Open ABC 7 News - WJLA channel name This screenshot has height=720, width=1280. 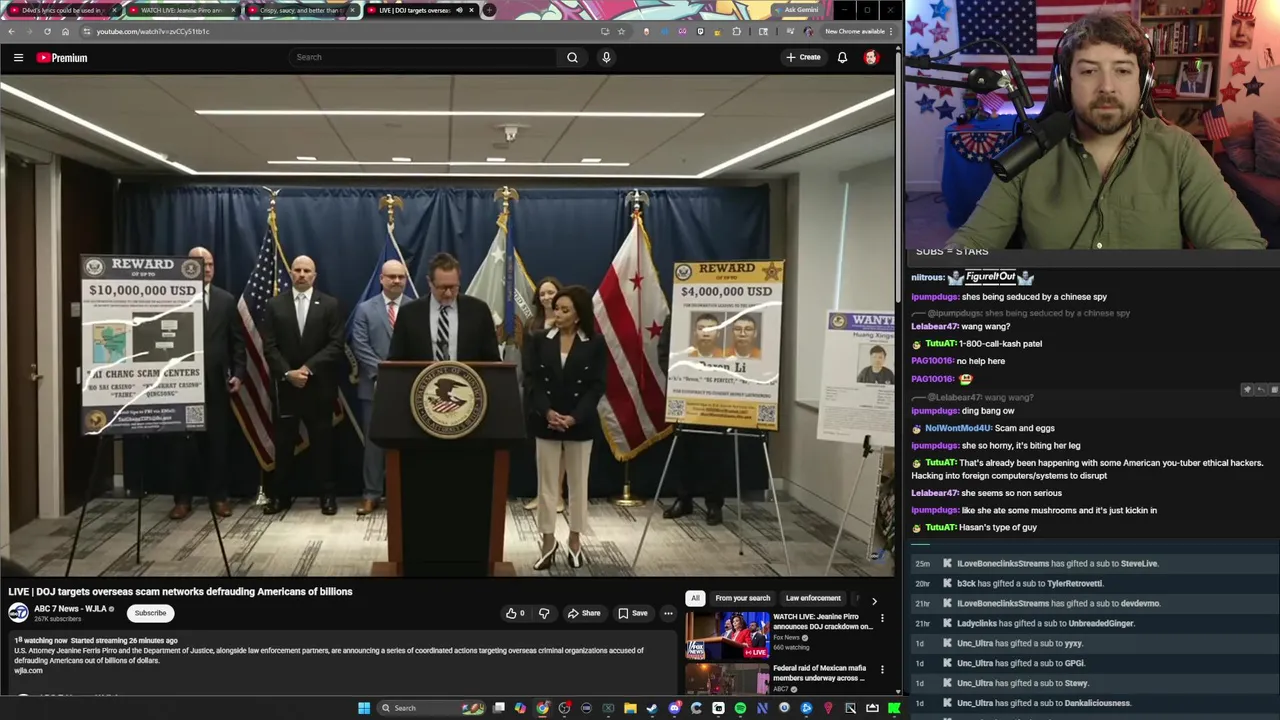click(x=70, y=608)
